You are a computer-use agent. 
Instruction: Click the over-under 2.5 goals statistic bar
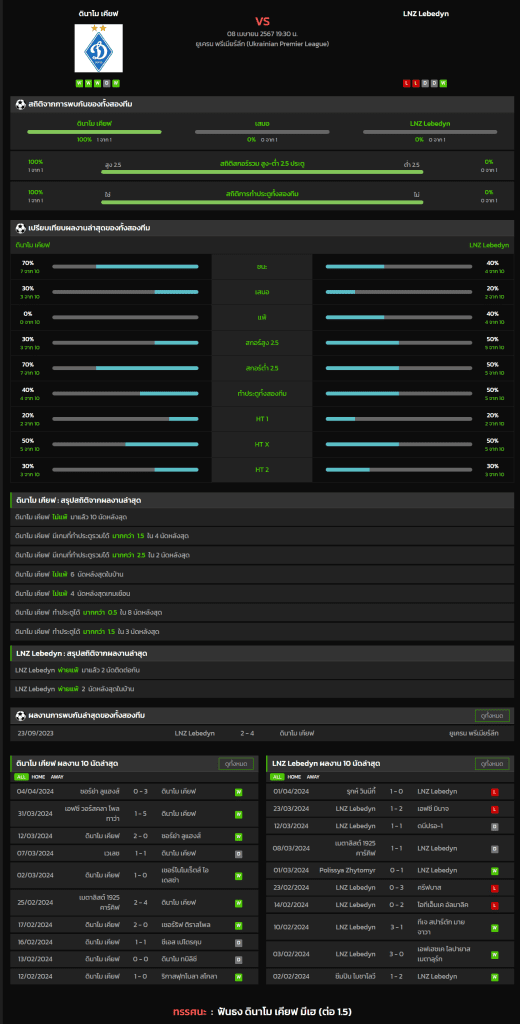coord(262,172)
